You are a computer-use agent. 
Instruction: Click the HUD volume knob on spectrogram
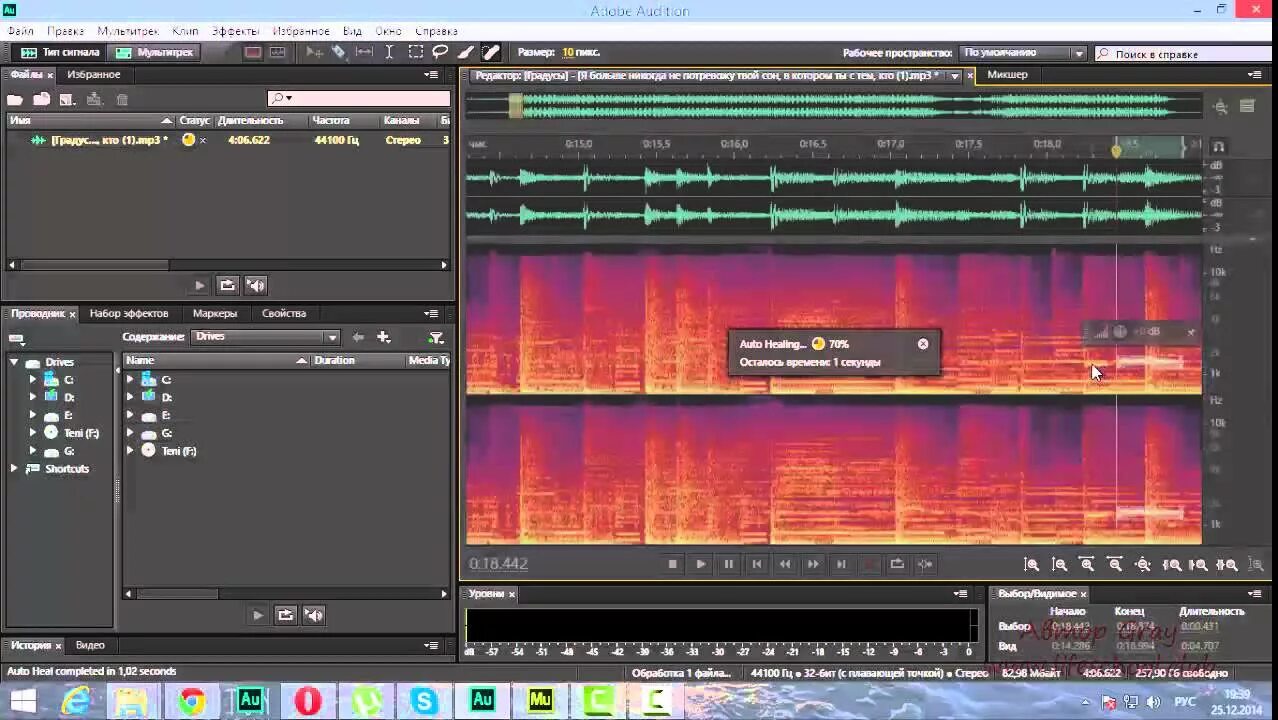pyautogui.click(x=1120, y=332)
